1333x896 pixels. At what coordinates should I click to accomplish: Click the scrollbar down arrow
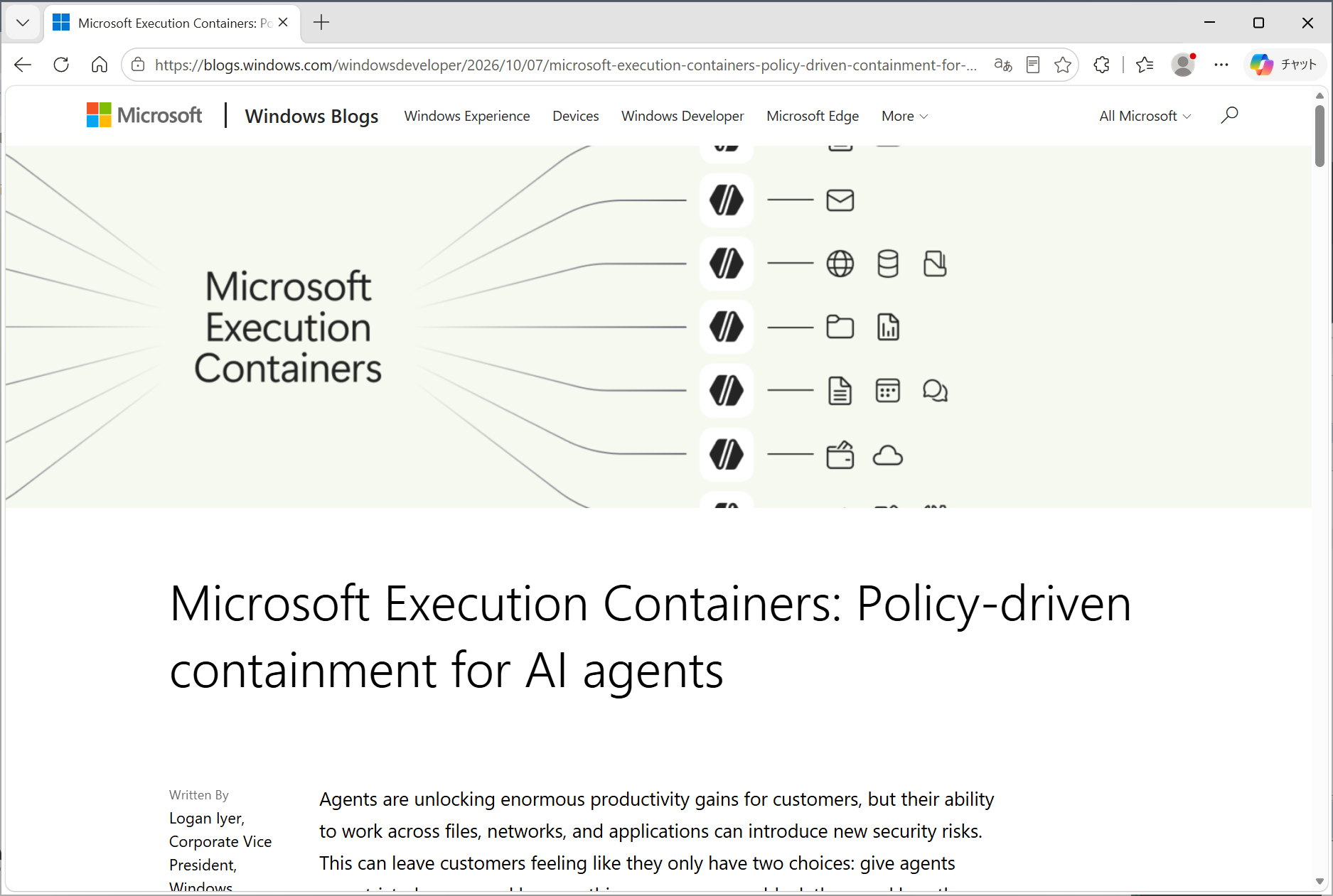pyautogui.click(x=1319, y=882)
